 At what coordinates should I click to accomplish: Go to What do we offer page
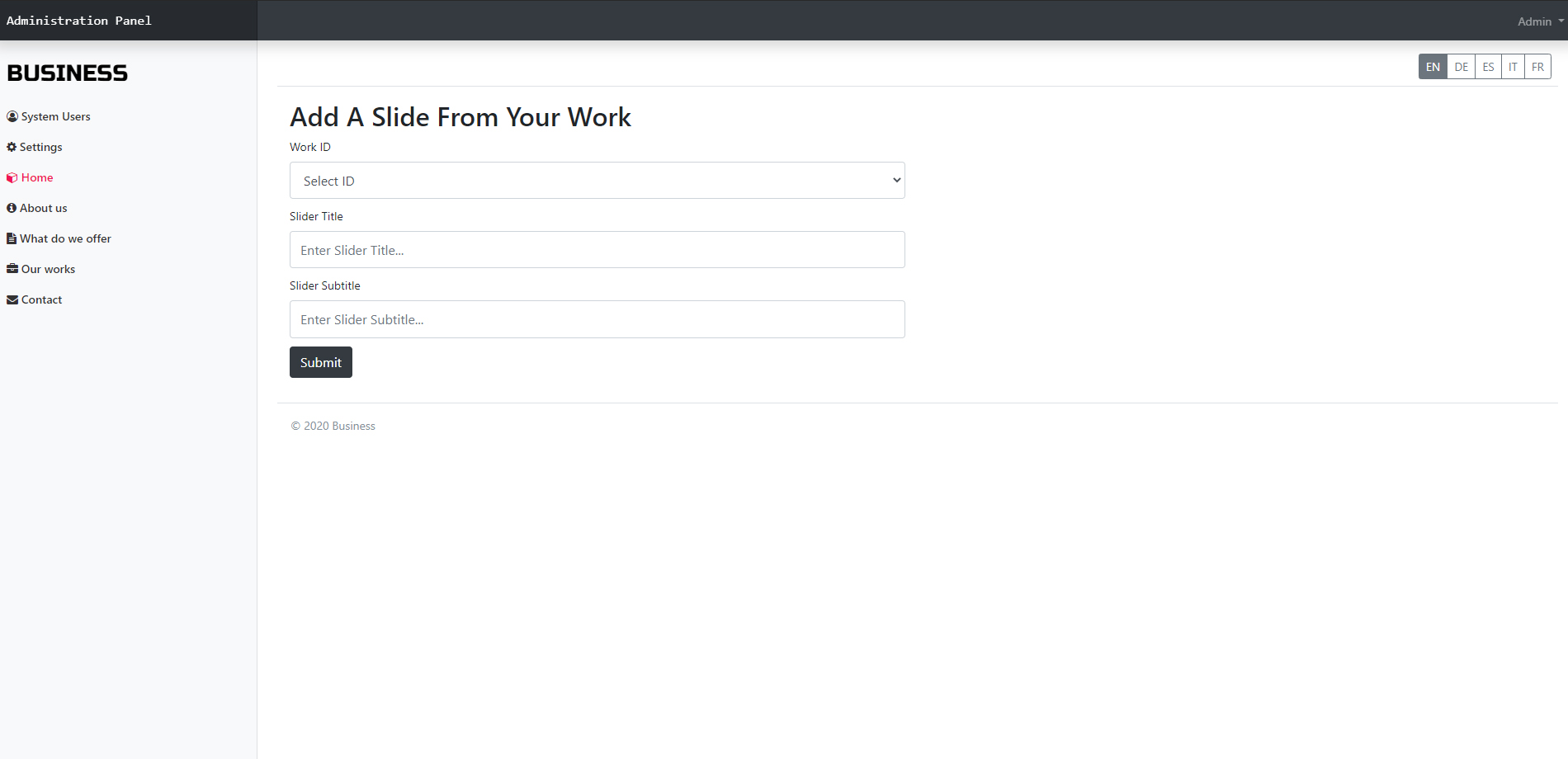pyautogui.click(x=59, y=238)
